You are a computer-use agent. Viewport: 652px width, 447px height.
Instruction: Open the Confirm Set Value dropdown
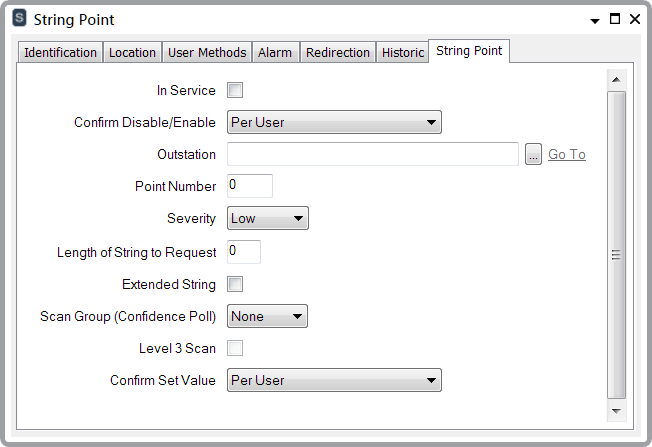(x=334, y=380)
